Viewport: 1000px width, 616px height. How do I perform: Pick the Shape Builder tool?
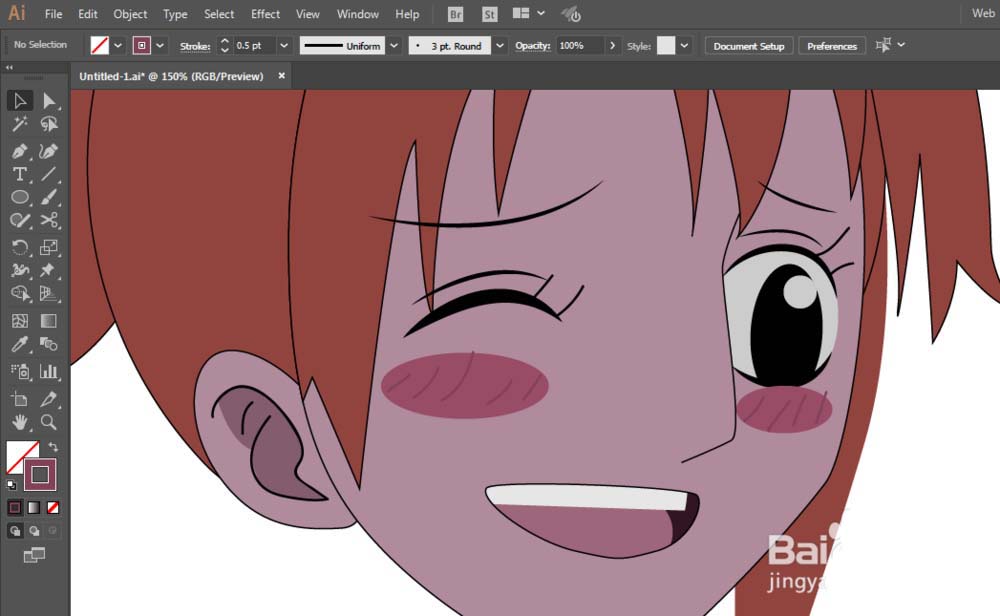tap(20, 293)
